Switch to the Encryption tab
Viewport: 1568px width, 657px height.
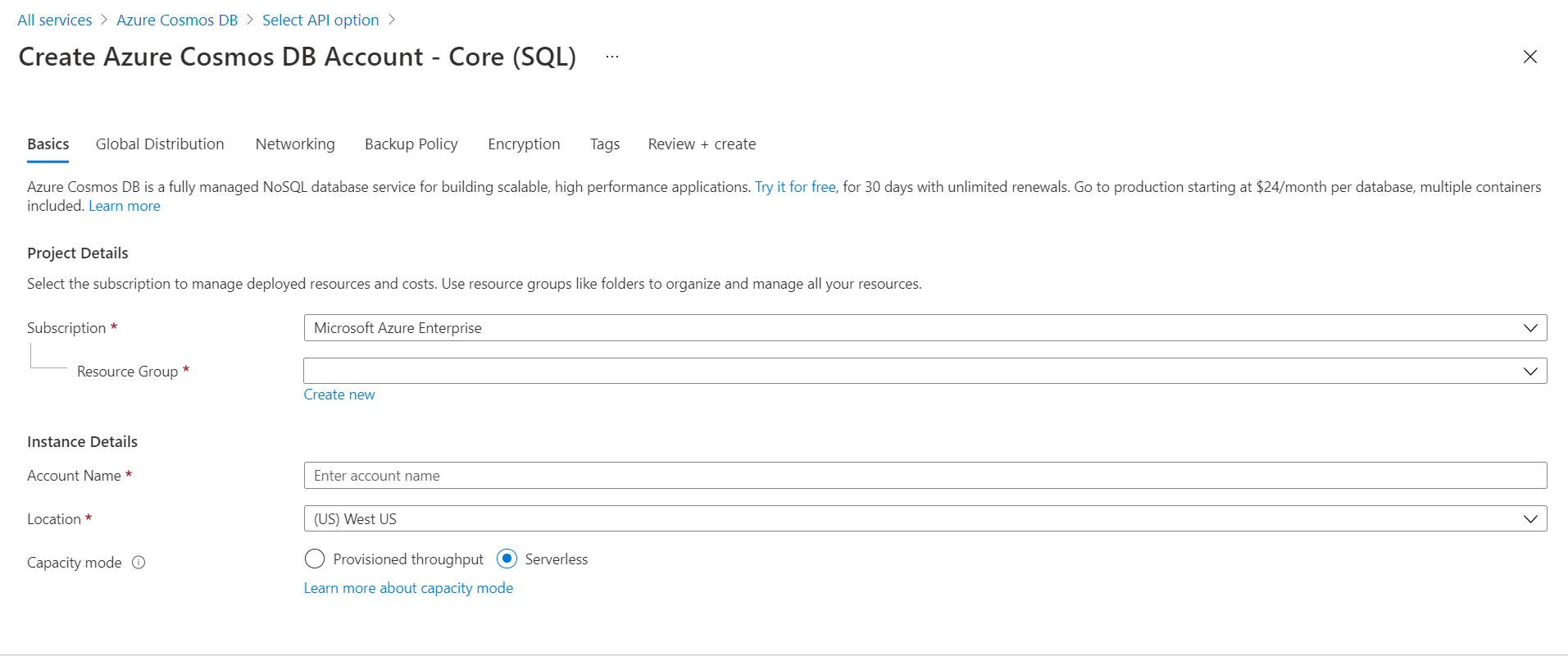524,144
